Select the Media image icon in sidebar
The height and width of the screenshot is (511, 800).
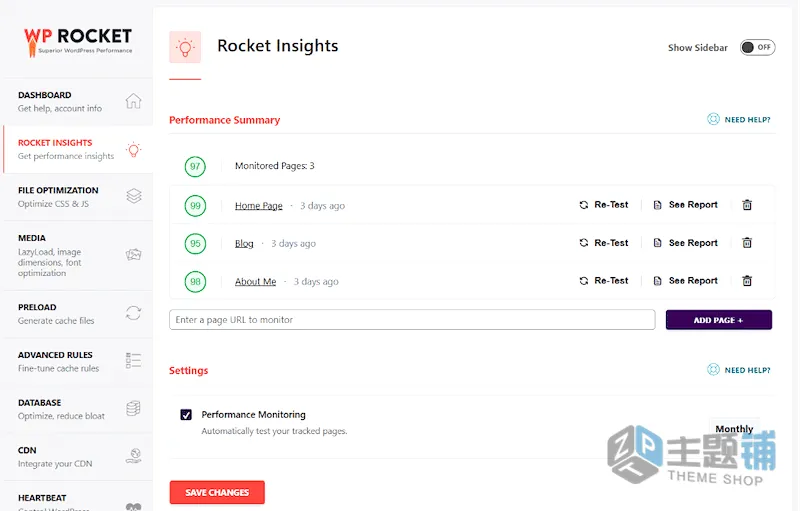pos(134,254)
